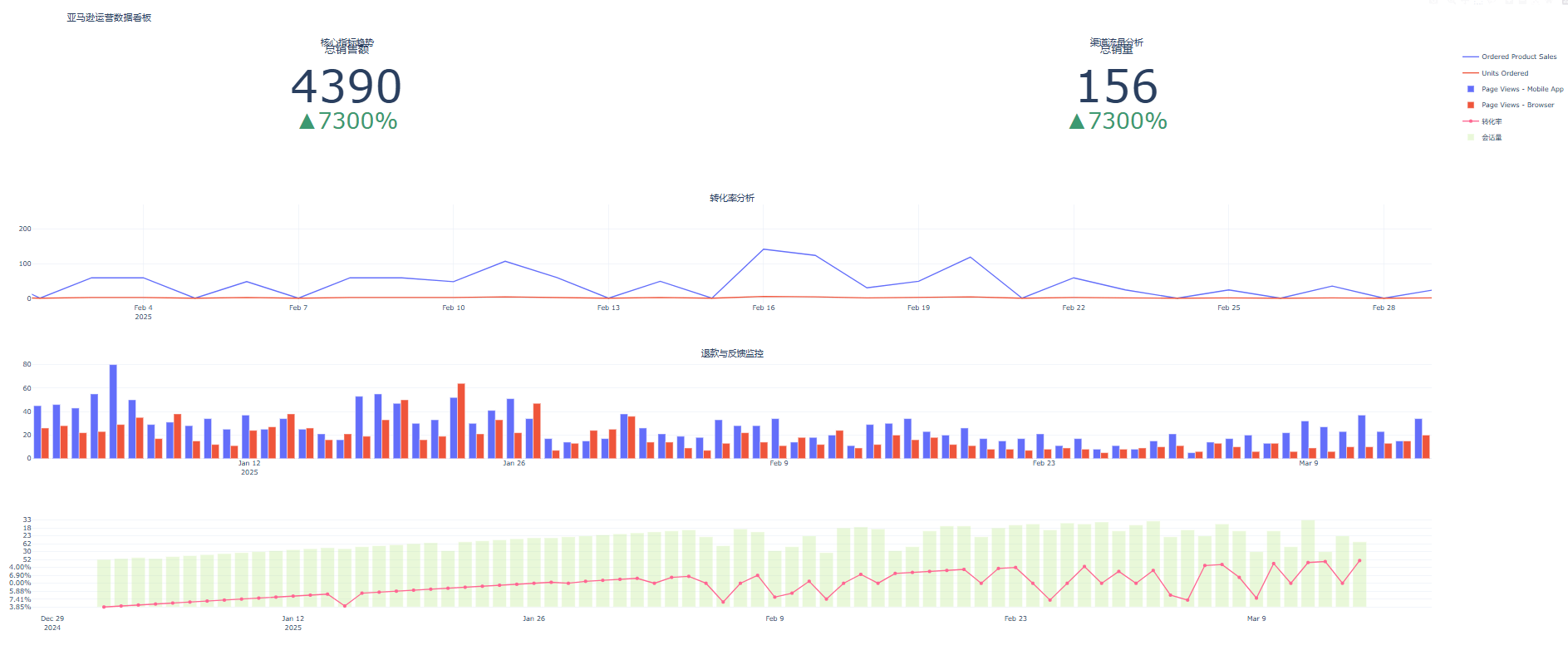Click the green delta triangle under 156
Image resolution: width=1568 pixels, height=660 pixels.
coord(1077,121)
